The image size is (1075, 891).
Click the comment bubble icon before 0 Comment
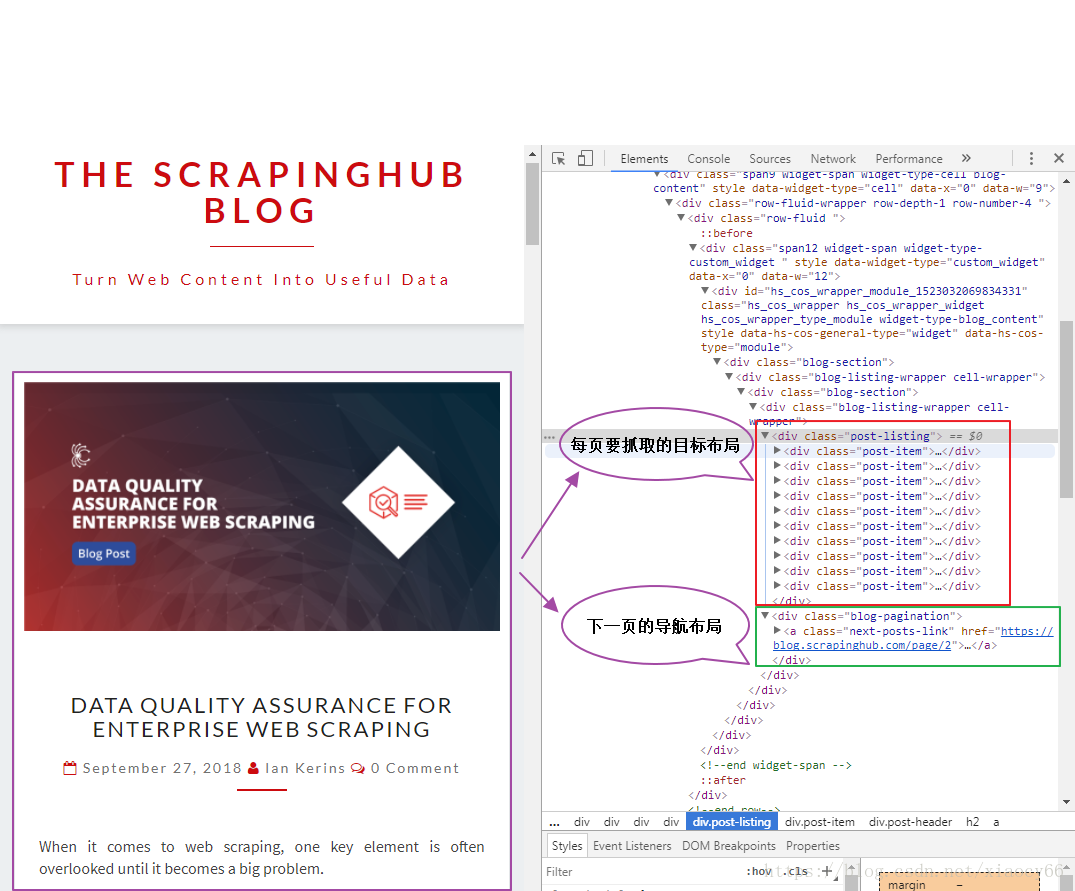coord(358,768)
